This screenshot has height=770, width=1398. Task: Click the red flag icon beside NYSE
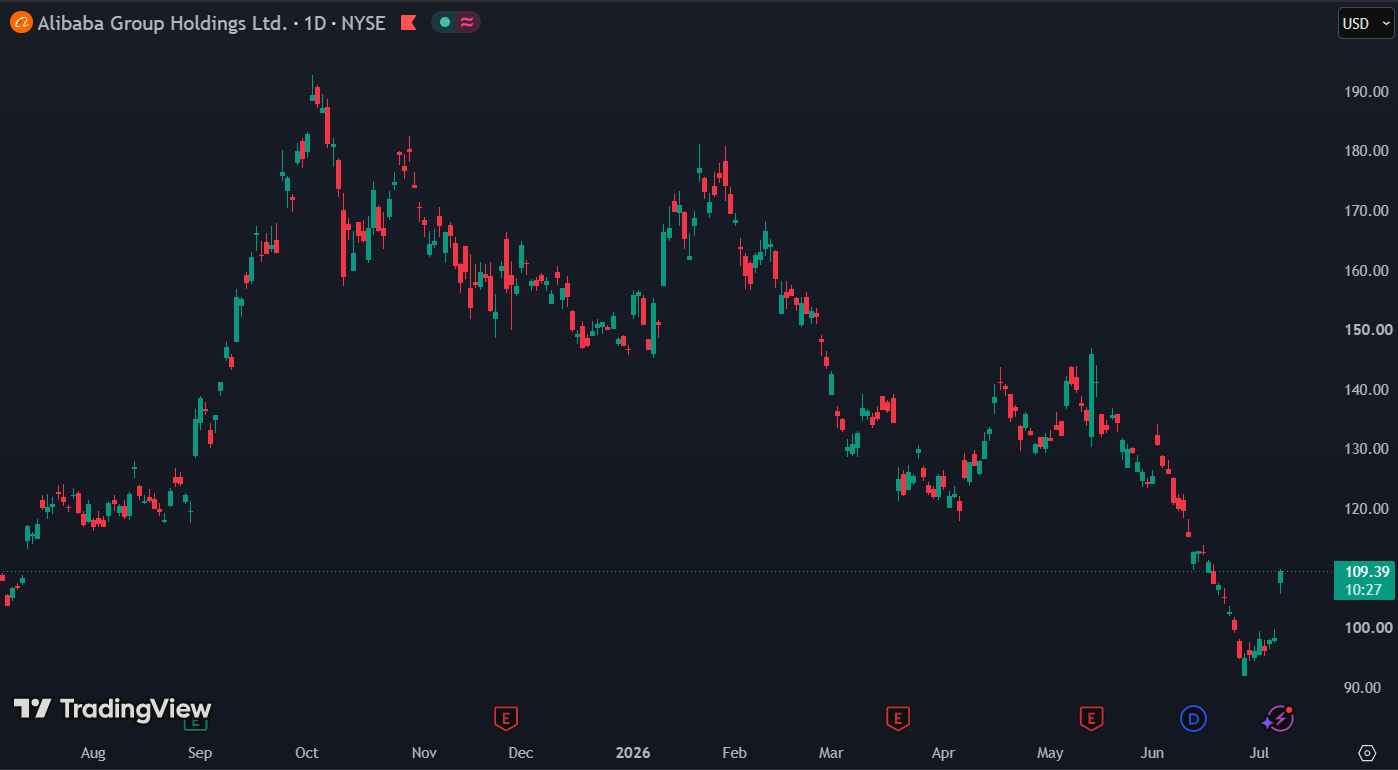click(408, 23)
